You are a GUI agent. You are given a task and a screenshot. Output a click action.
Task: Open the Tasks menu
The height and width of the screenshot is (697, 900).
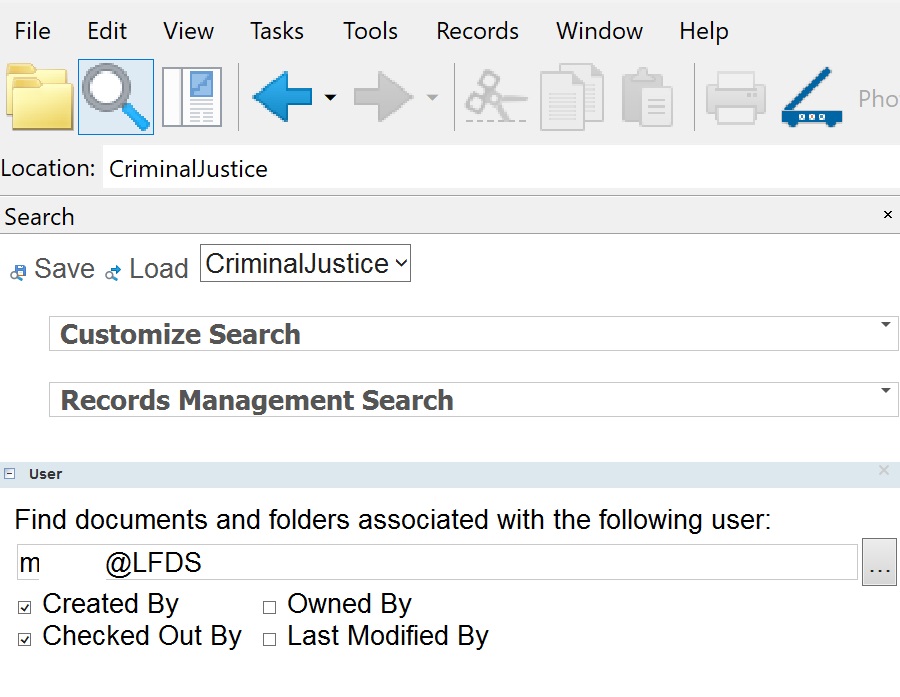(277, 31)
